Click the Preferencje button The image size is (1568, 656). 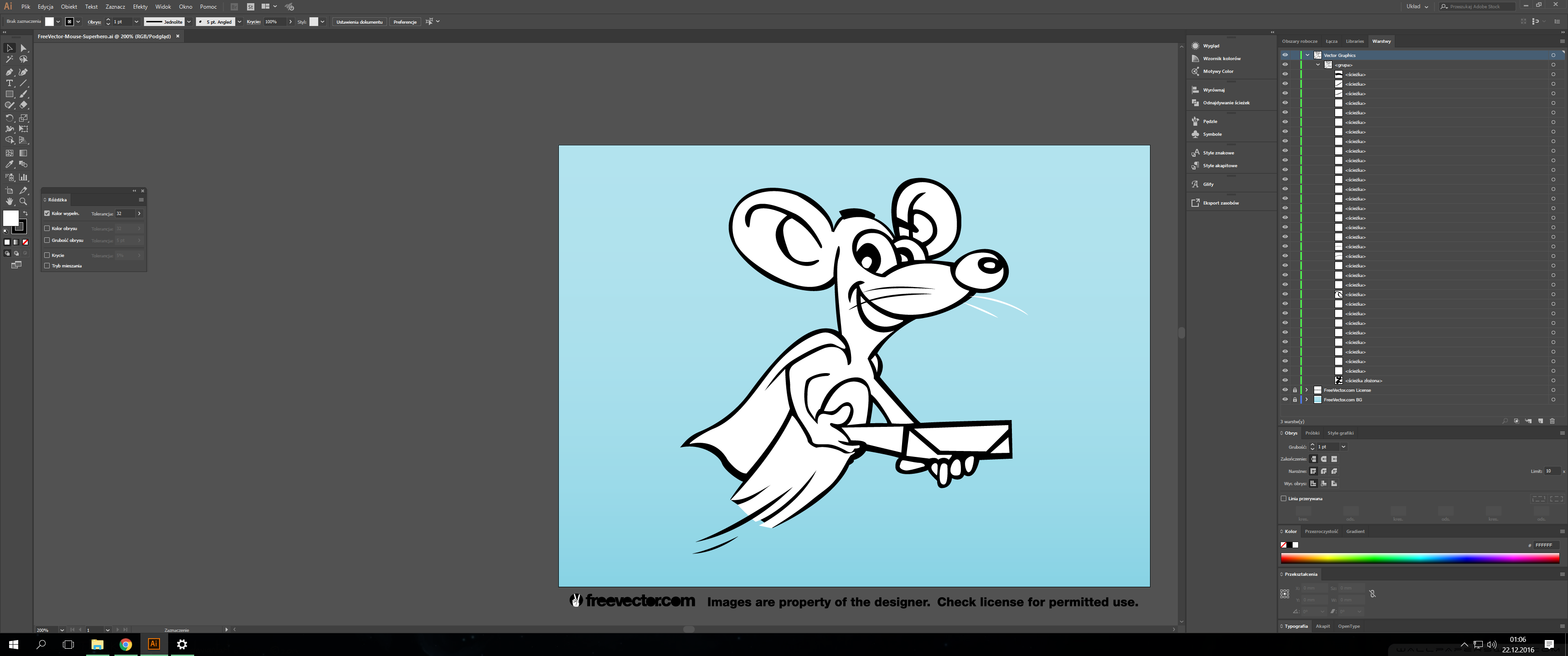405,22
